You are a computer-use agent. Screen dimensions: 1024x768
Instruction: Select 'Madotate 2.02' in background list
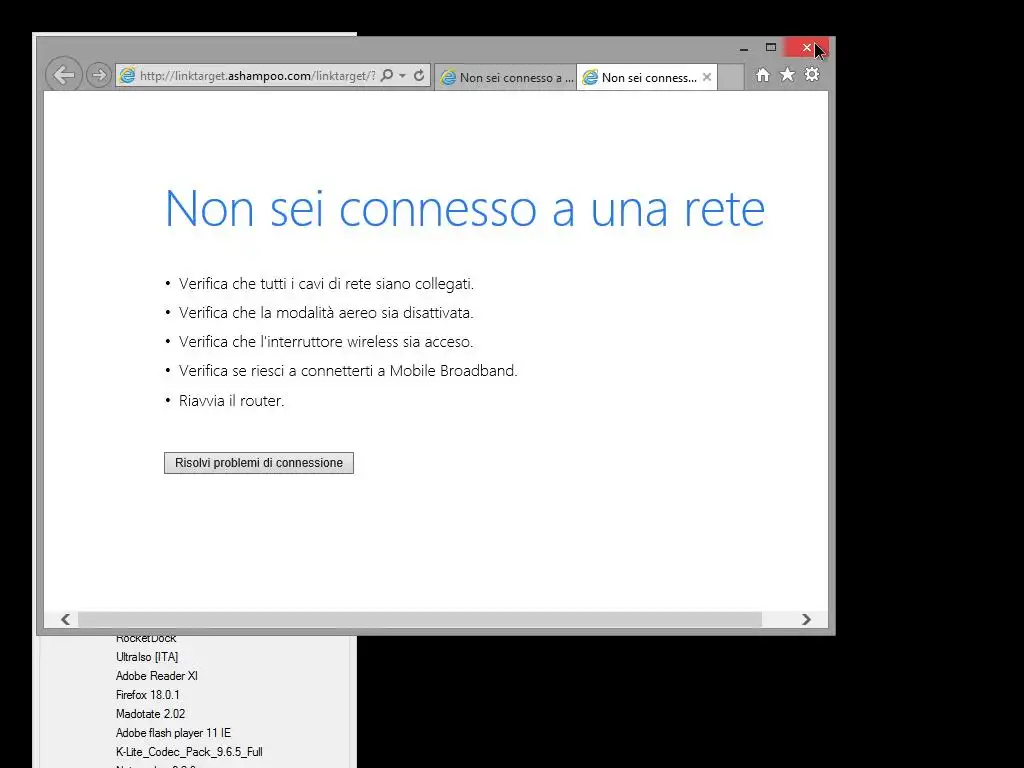pos(150,714)
